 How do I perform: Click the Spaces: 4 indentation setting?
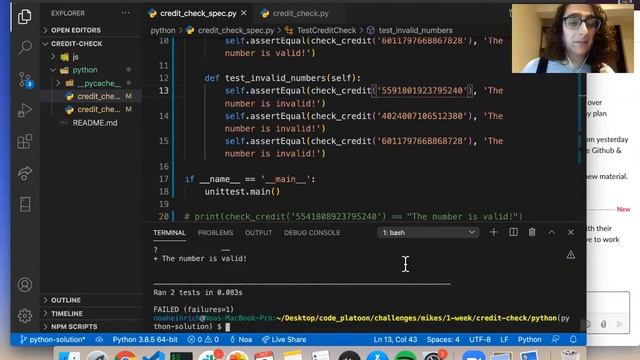(x=443, y=339)
